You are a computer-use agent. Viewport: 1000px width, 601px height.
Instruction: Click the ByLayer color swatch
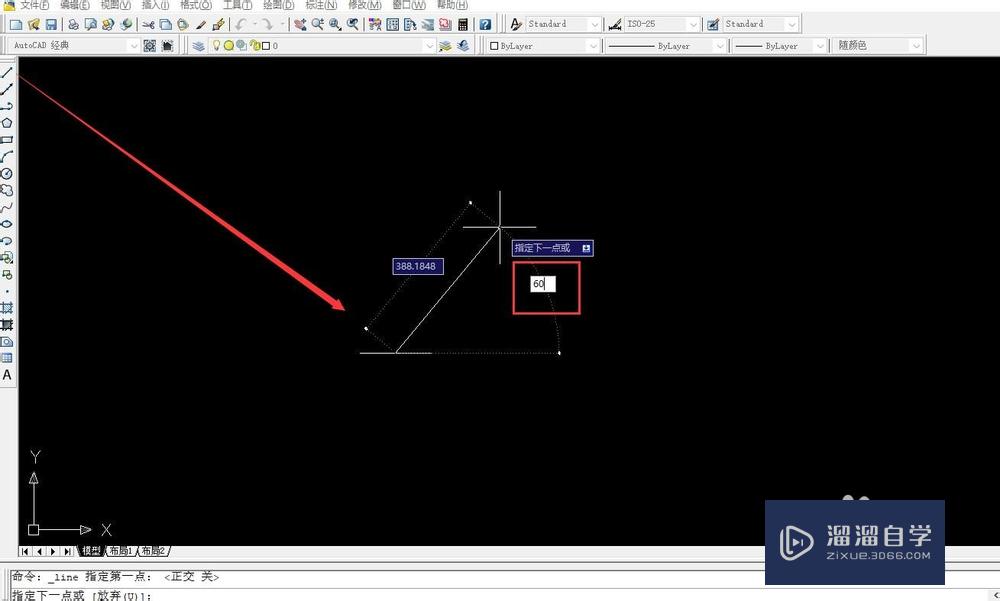(494, 45)
